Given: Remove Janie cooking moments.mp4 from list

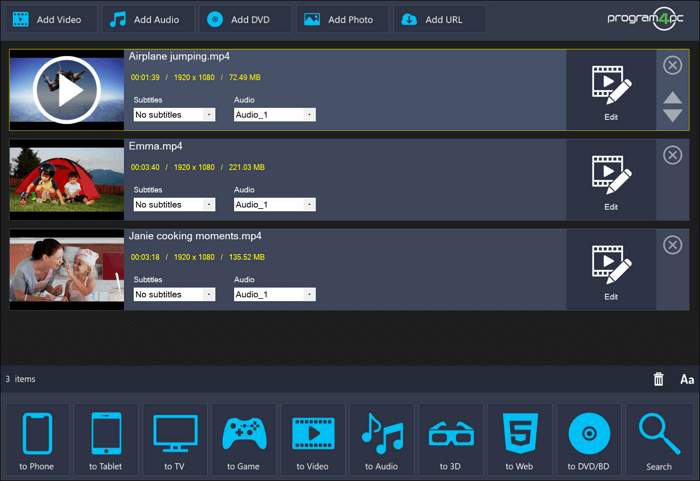Looking at the screenshot, I should 673,245.
